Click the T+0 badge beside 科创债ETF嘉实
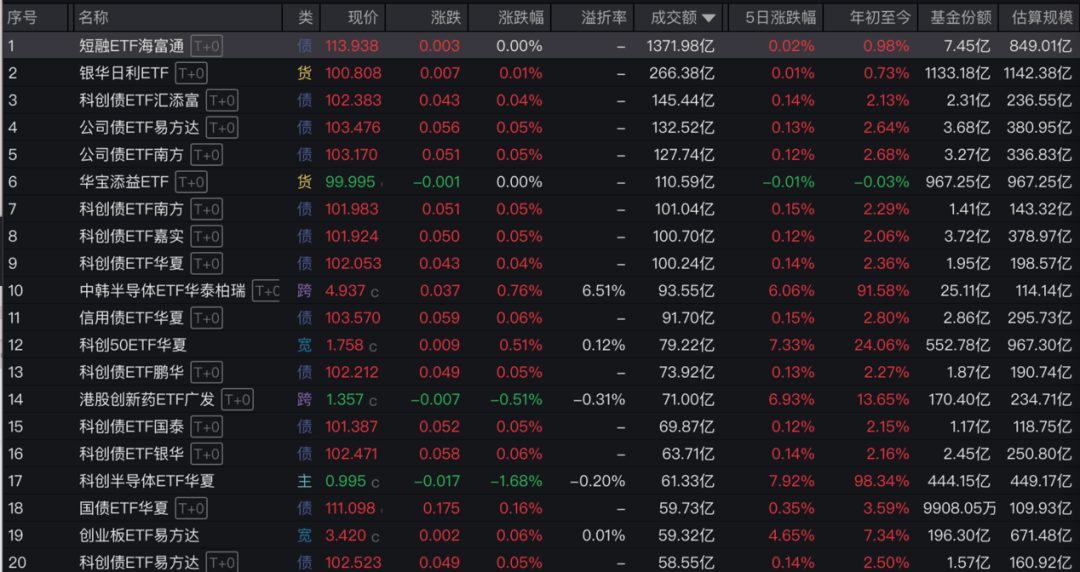The width and height of the screenshot is (1080, 572). 207,236
